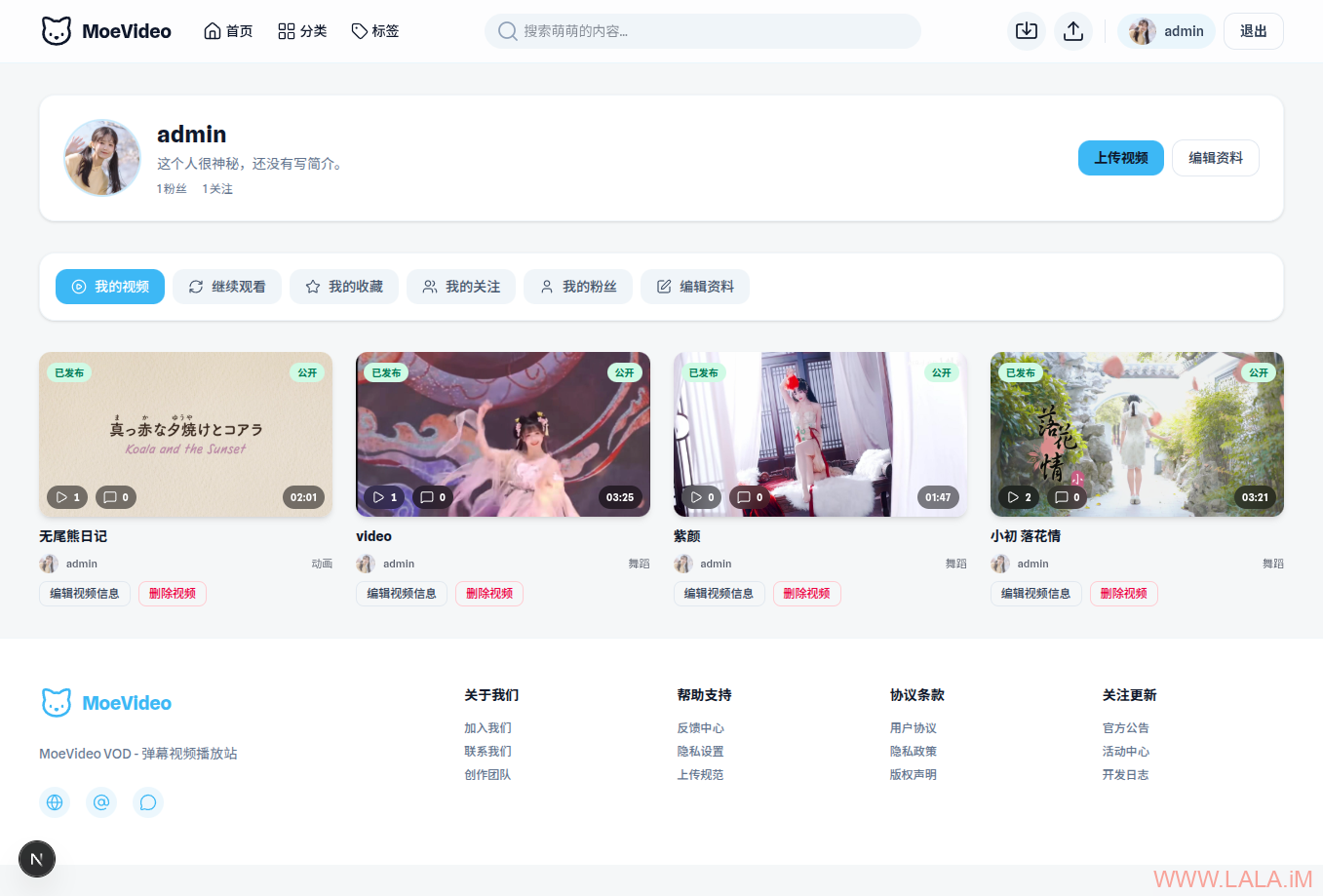Click the @ email icon in footer
The width and height of the screenshot is (1323, 896).
point(101,802)
